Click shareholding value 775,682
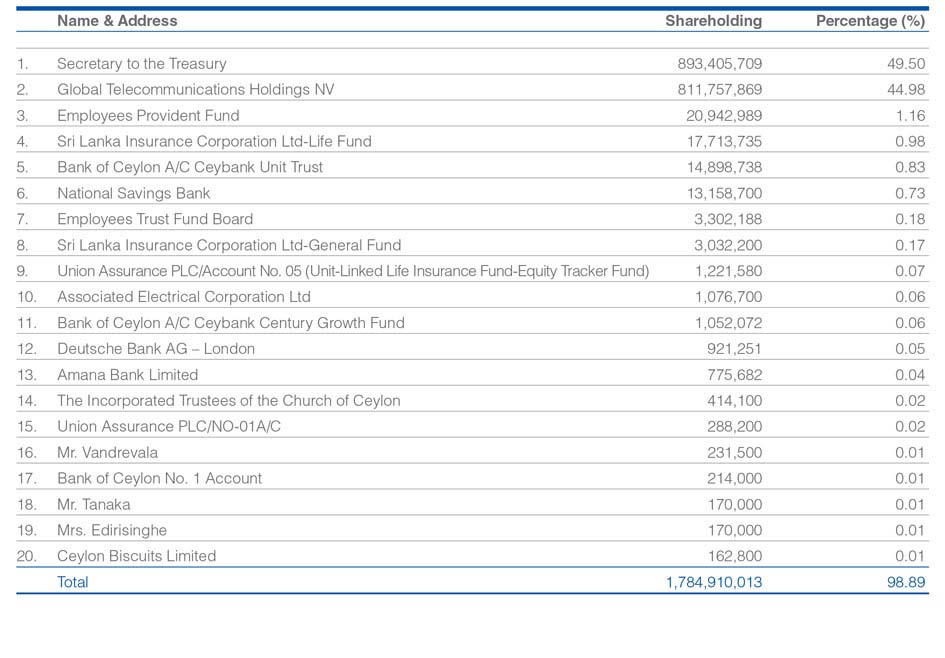Image resolution: width=945 pixels, height=658 pixels. click(x=735, y=375)
